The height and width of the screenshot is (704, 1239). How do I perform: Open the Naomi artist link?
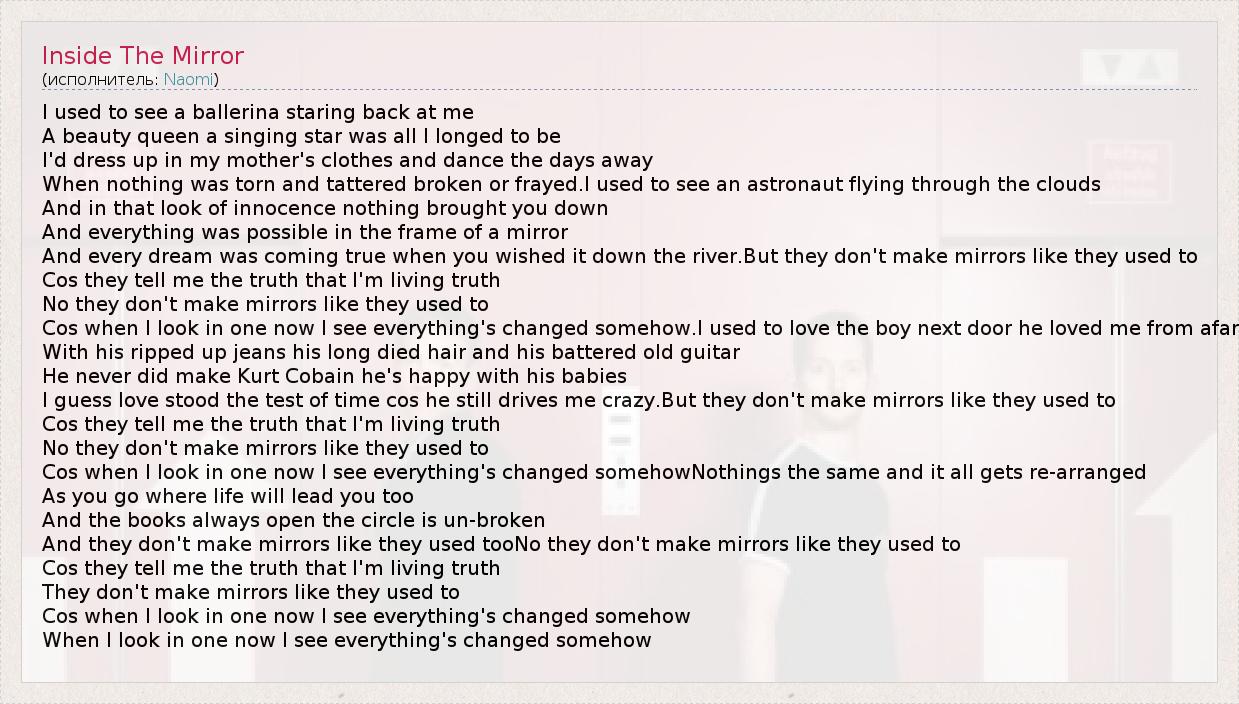(188, 79)
